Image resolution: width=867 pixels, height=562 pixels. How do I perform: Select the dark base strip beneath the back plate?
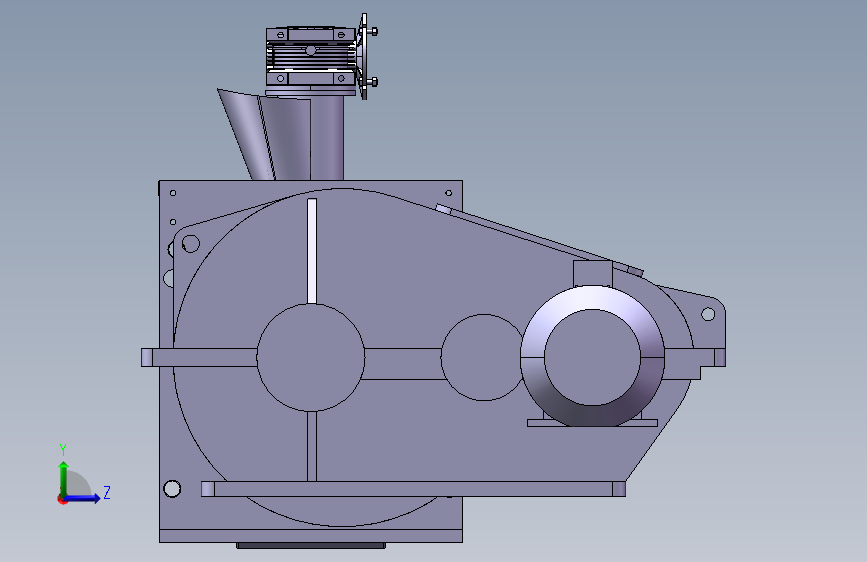(311, 546)
